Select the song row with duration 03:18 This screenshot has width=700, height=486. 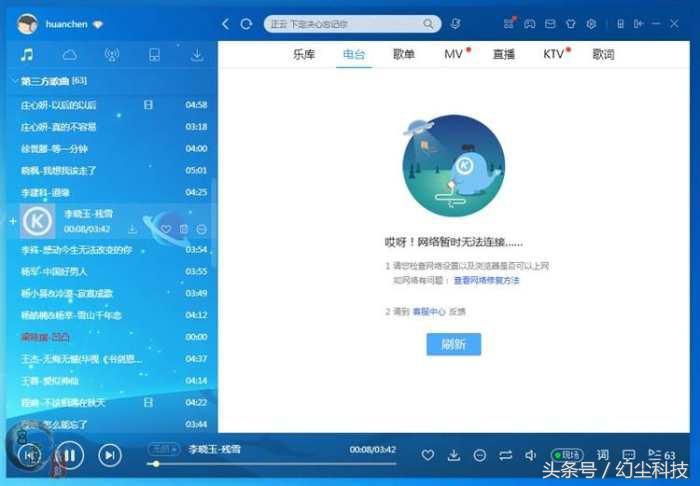pyautogui.click(x=112, y=127)
